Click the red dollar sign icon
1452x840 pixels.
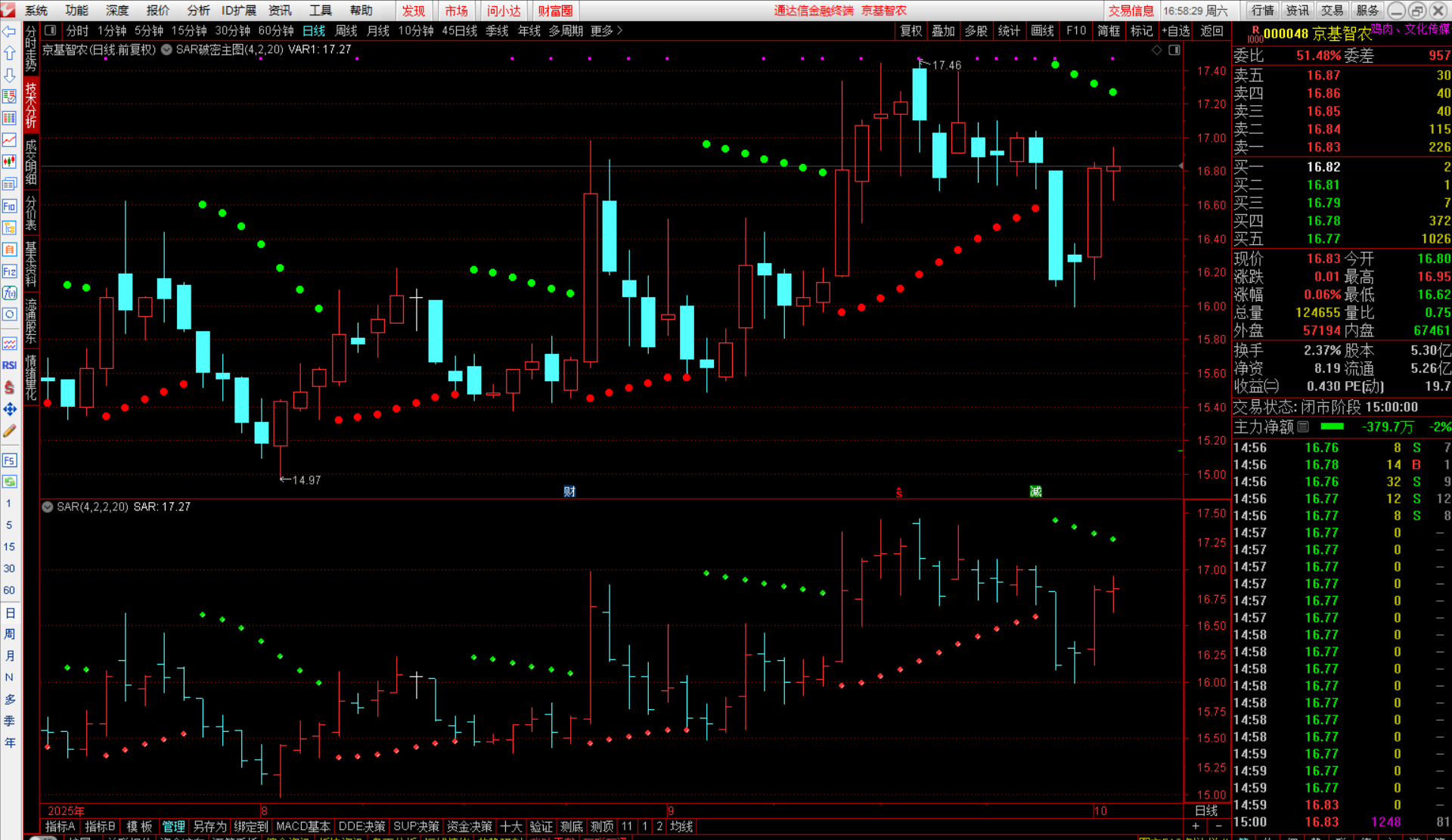tap(9, 387)
